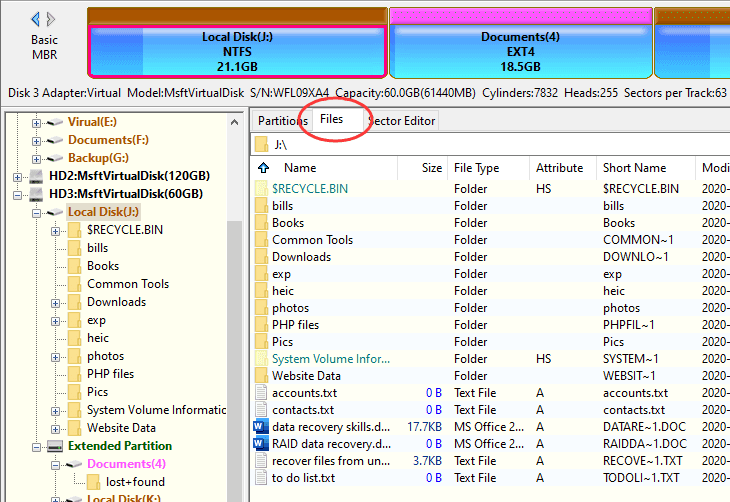Click the RAID data recovery Word document icon
730x502 pixels.
click(x=261, y=444)
